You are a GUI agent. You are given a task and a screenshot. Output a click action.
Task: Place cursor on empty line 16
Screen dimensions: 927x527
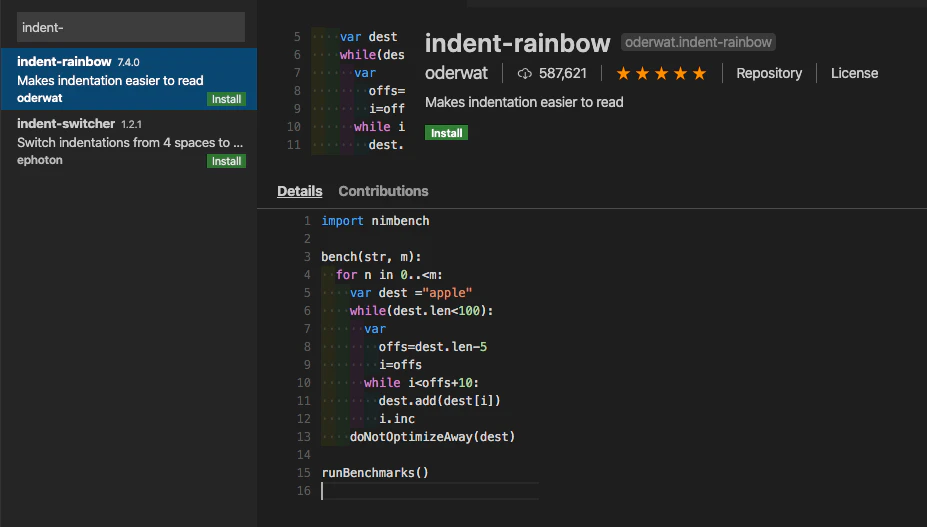click(430, 491)
